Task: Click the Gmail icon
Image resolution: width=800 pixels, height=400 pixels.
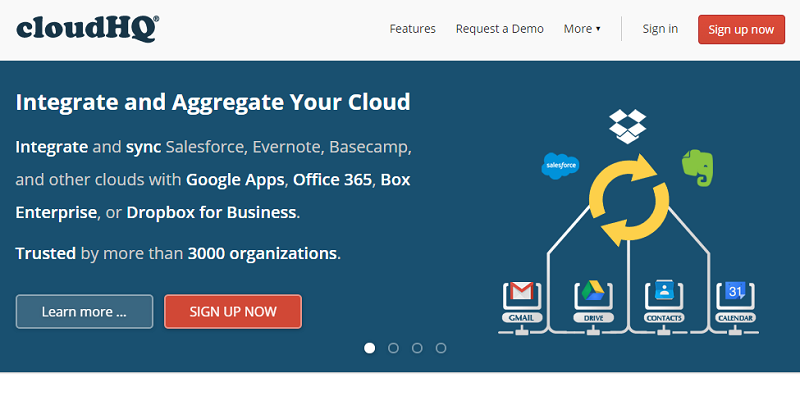Action: tap(521, 292)
